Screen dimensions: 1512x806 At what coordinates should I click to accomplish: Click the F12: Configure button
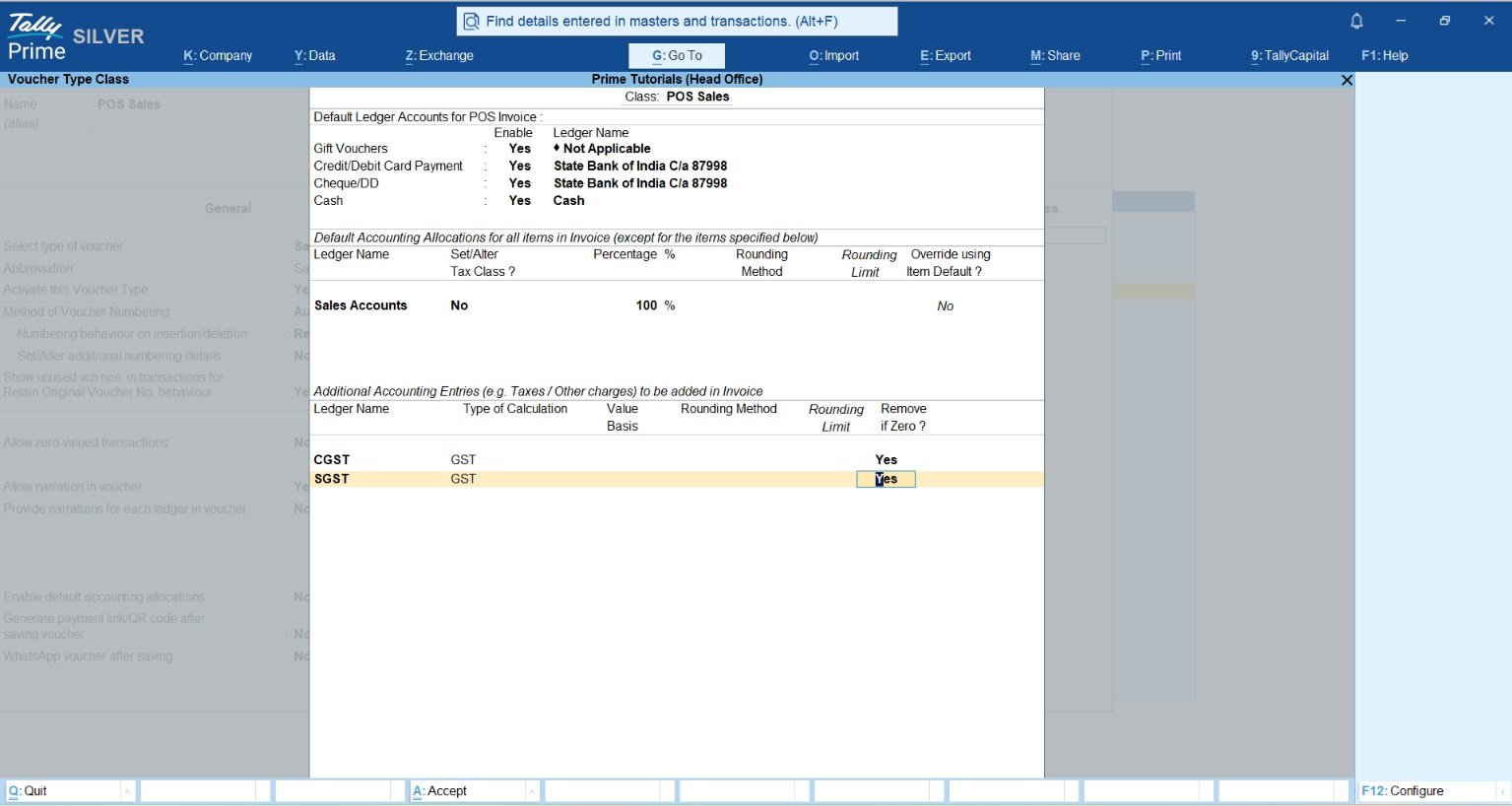click(x=1426, y=791)
